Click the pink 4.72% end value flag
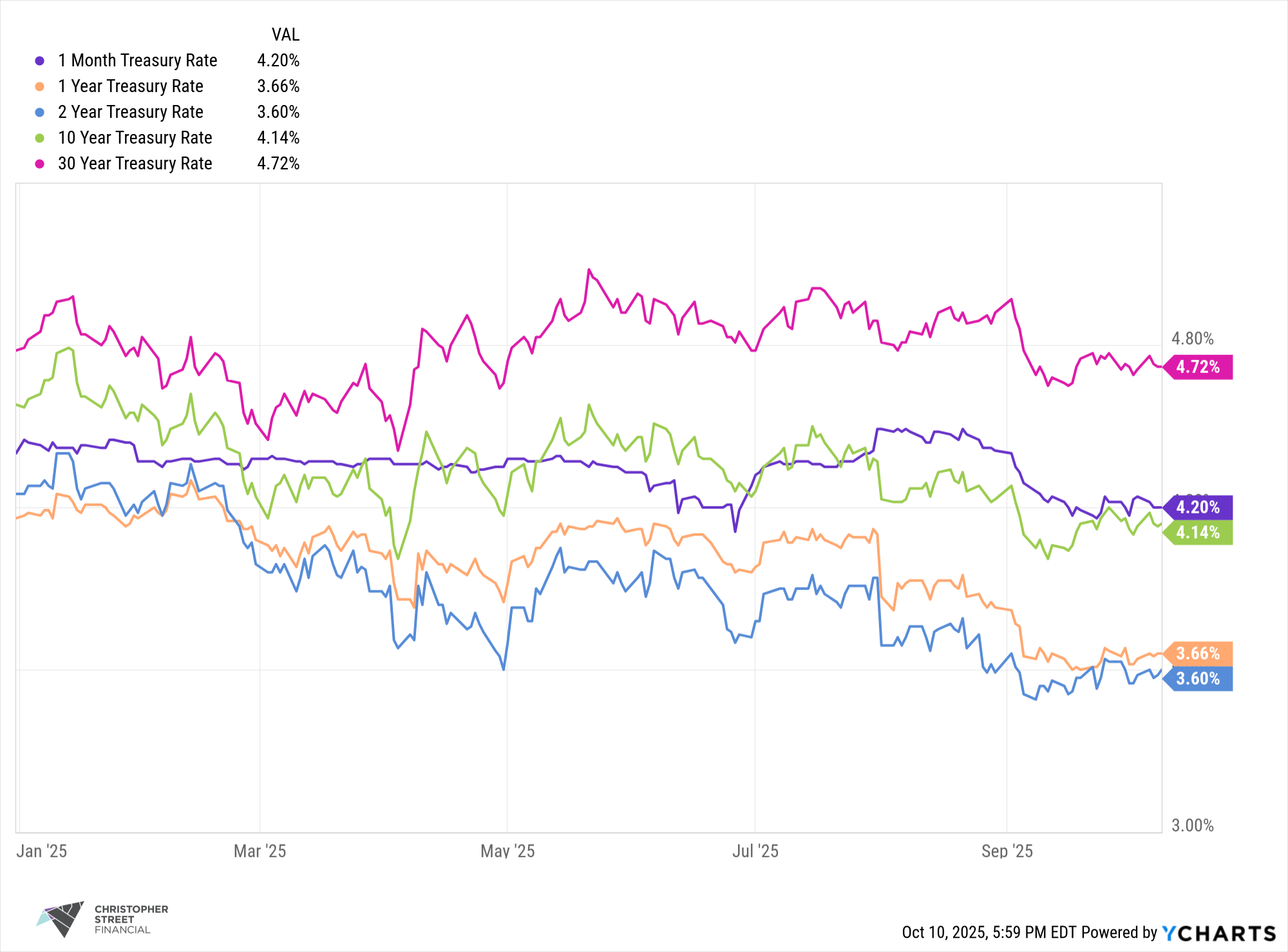 pos(1198,367)
